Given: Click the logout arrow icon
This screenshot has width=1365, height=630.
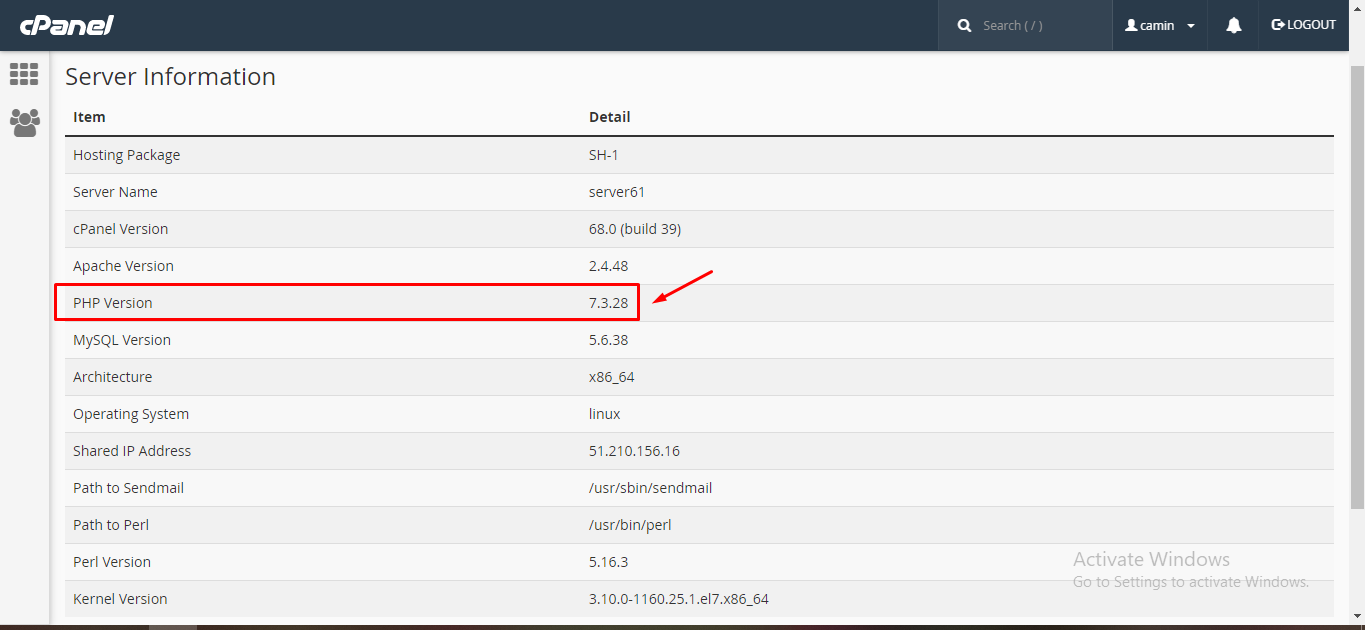Looking at the screenshot, I should coord(1278,25).
